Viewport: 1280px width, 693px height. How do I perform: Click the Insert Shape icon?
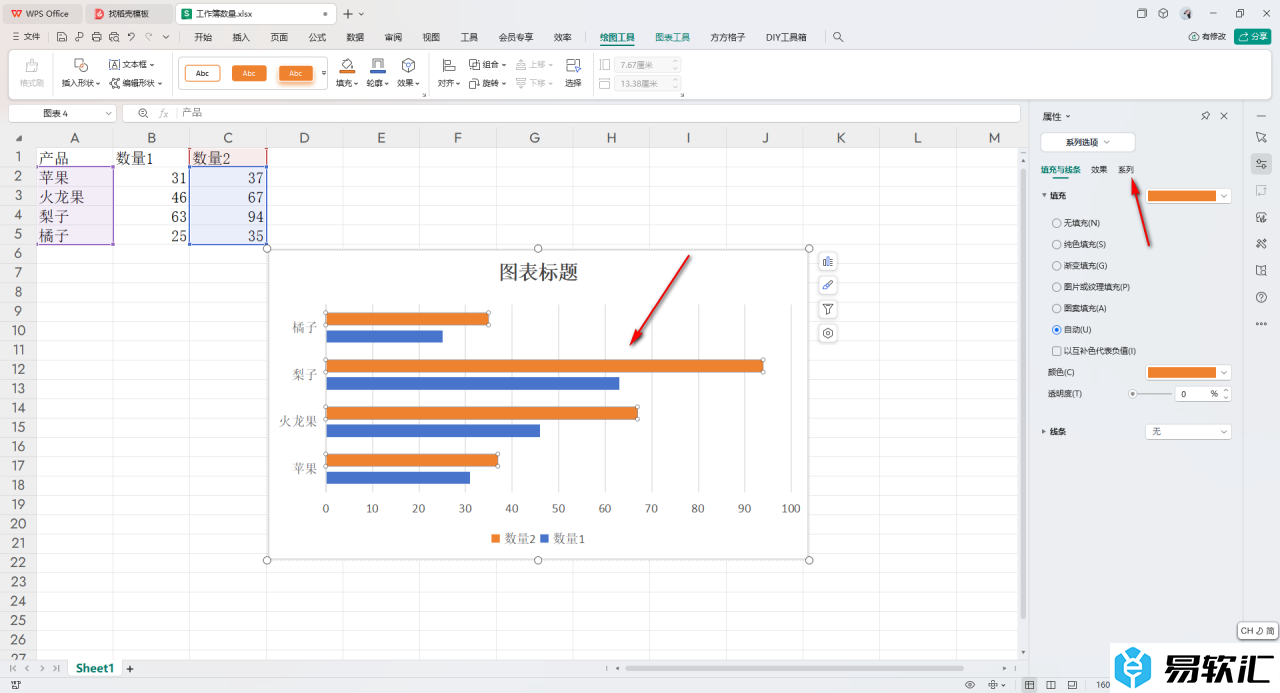tap(81, 65)
